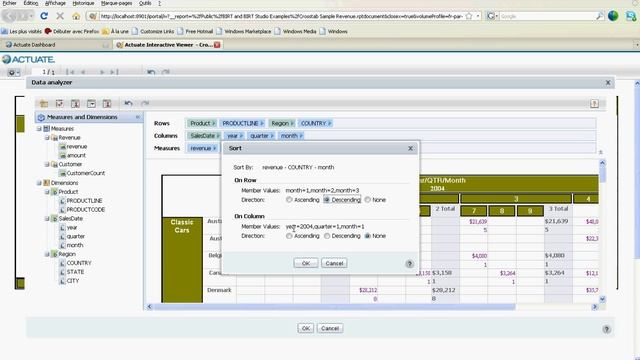Click the stop loading X icon
This screenshot has width=640, height=360.
tap(60, 16)
